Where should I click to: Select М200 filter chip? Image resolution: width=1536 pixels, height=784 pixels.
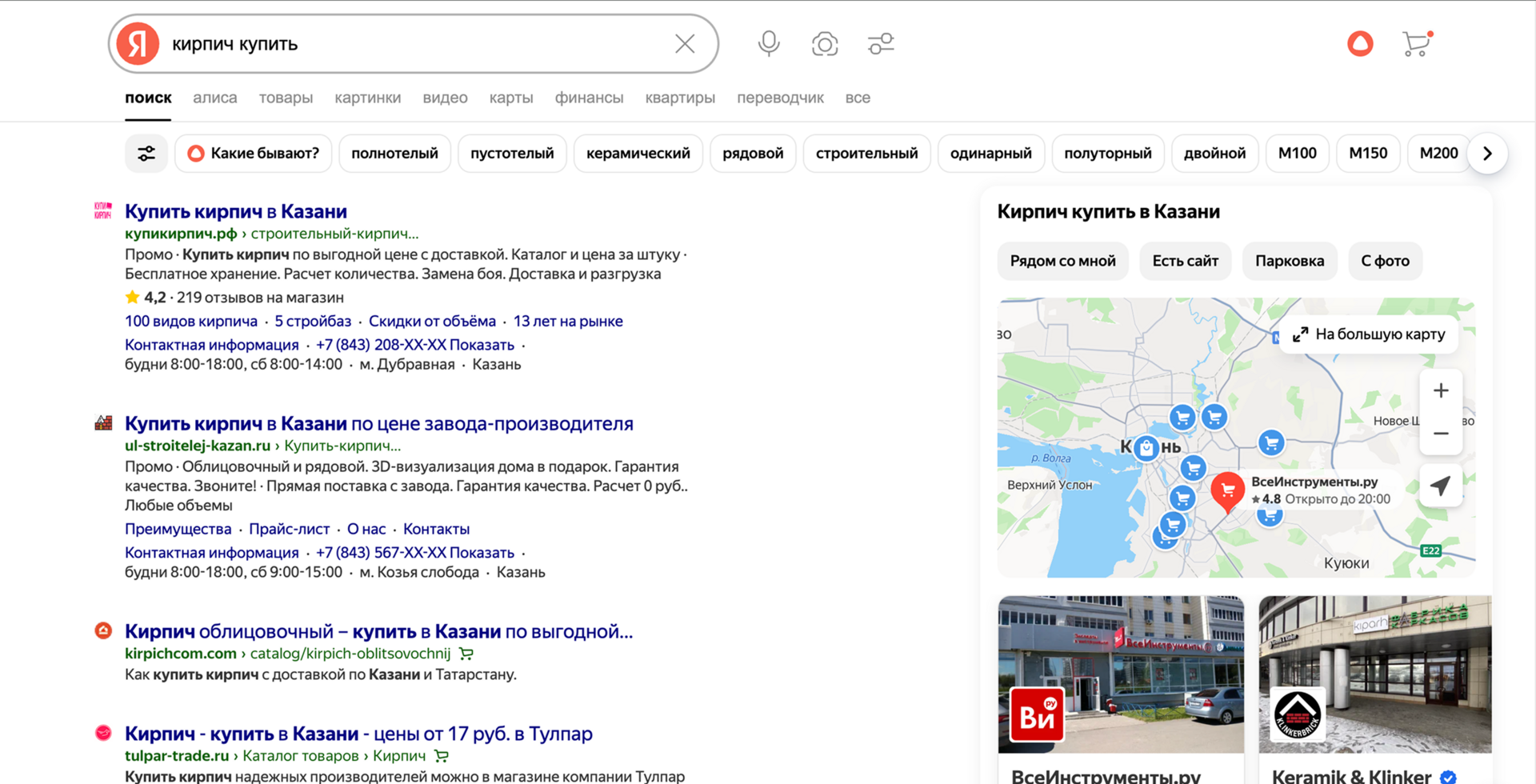point(1438,154)
